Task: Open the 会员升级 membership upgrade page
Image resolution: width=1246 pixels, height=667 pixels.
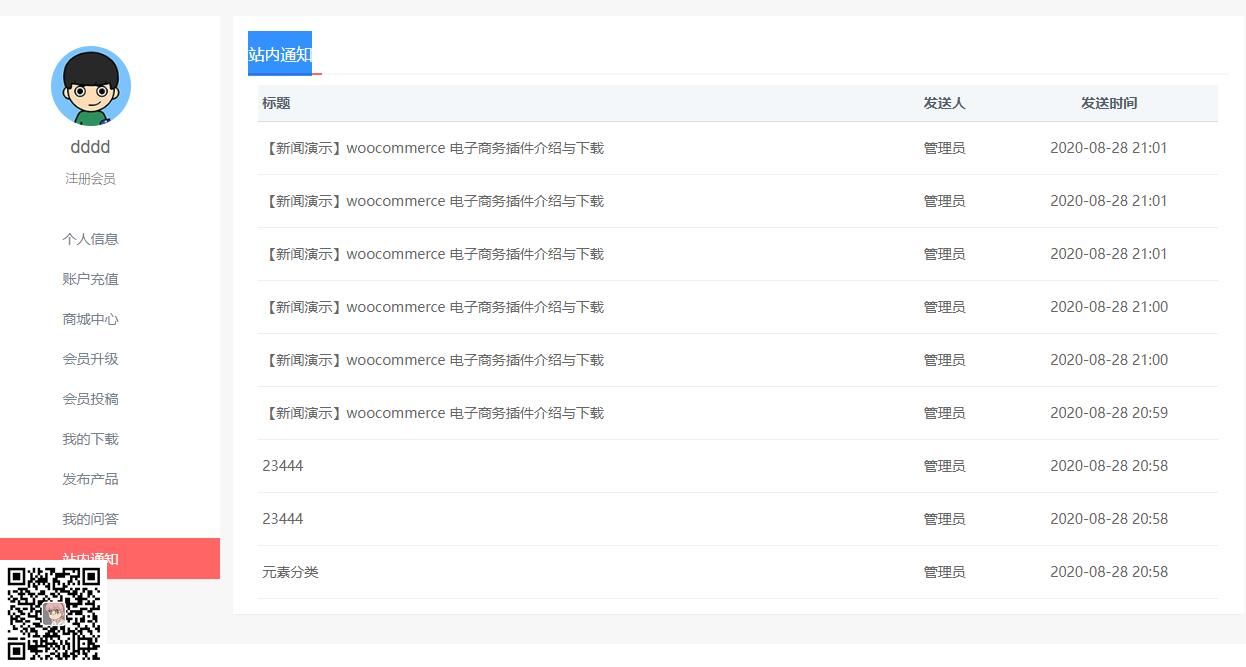Action: (90, 359)
